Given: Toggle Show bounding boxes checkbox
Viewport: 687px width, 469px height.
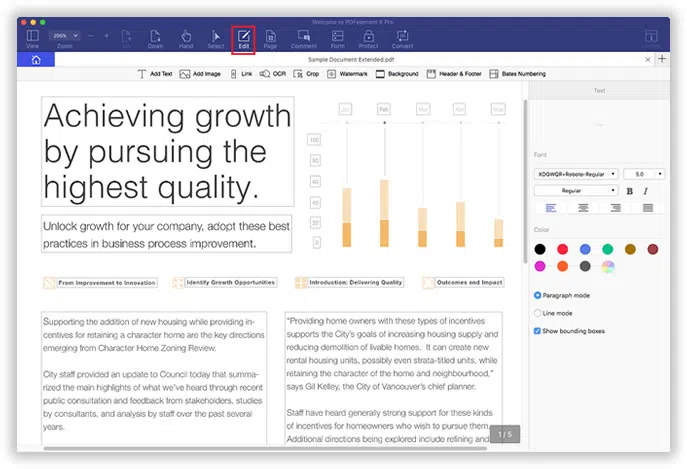Looking at the screenshot, I should [x=538, y=330].
